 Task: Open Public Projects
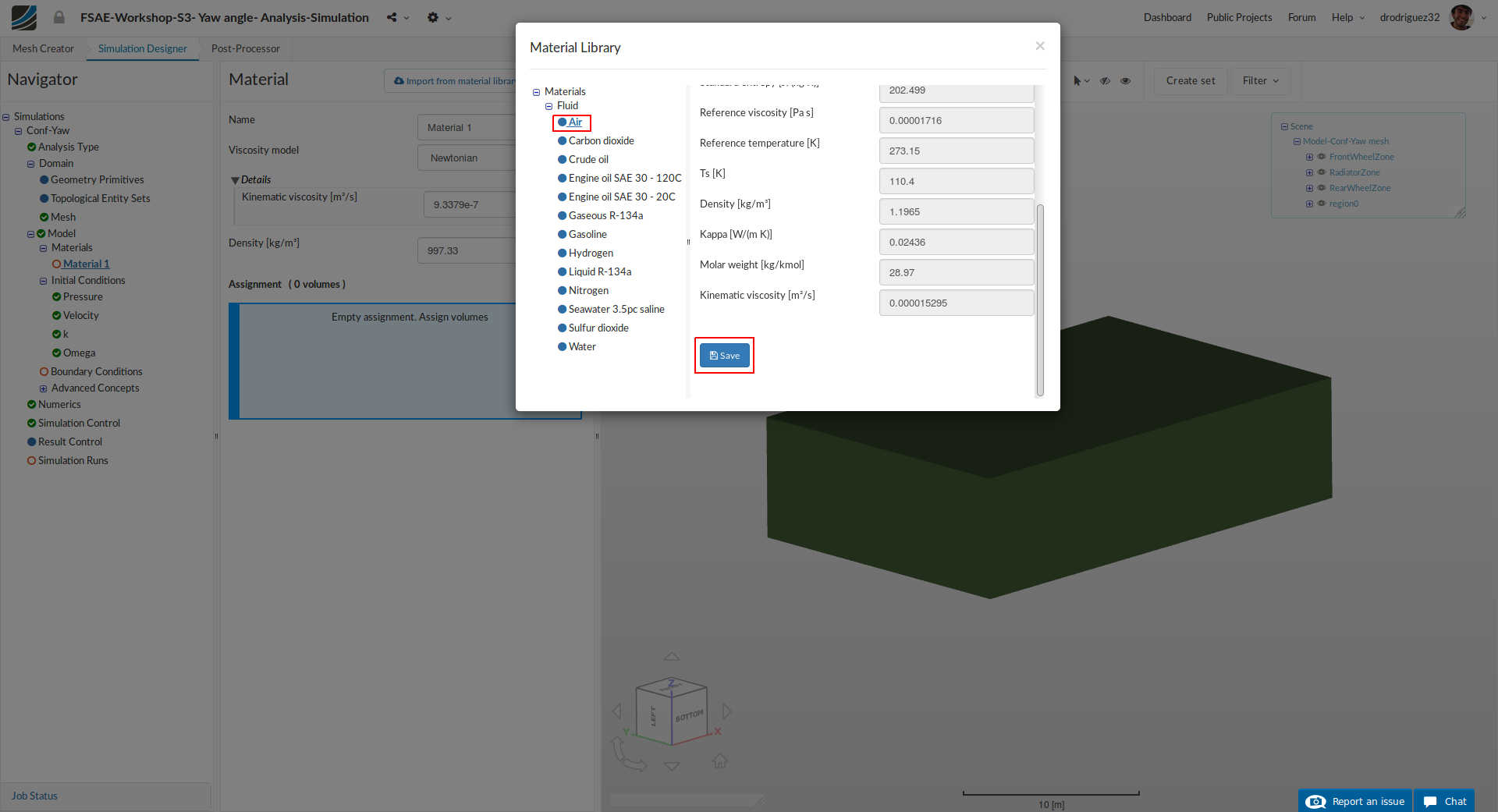[x=1239, y=17]
